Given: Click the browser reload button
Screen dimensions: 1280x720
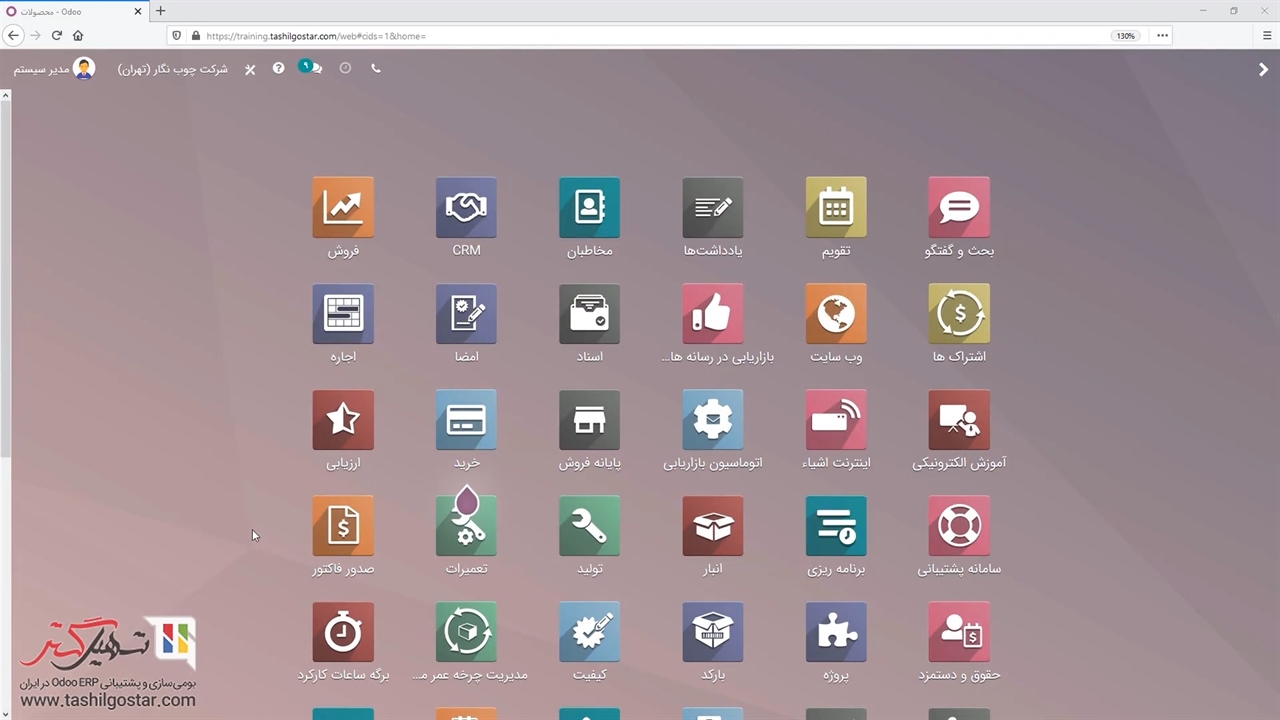Looking at the screenshot, I should coord(57,35).
